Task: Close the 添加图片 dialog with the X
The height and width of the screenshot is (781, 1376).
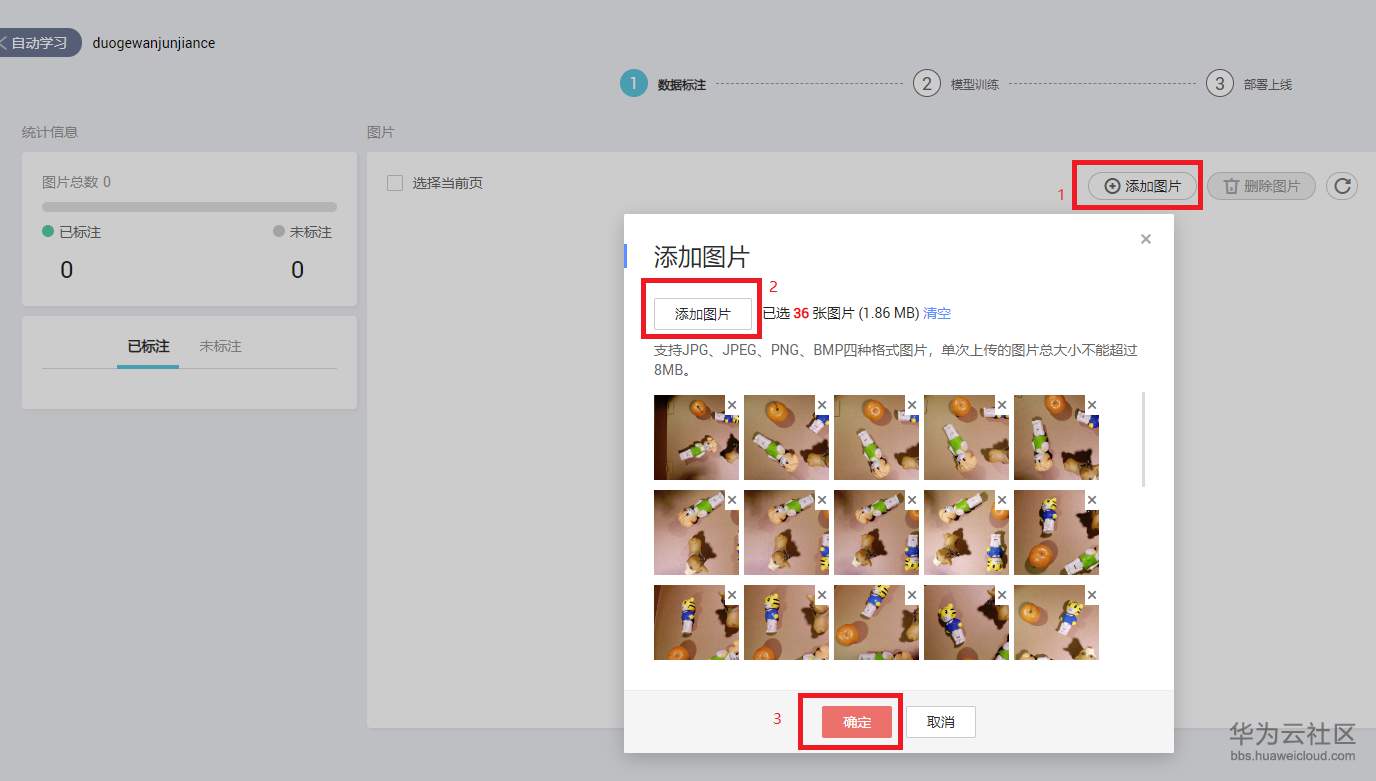Action: 1146,239
